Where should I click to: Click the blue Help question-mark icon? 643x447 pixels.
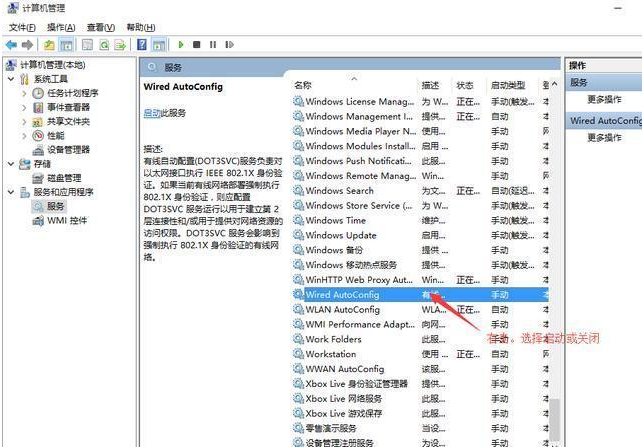click(143, 45)
